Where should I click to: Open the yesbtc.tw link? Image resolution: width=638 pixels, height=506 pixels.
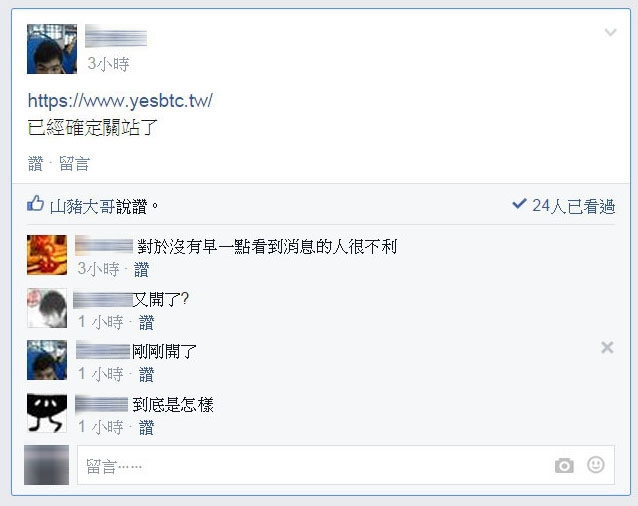click(x=120, y=100)
